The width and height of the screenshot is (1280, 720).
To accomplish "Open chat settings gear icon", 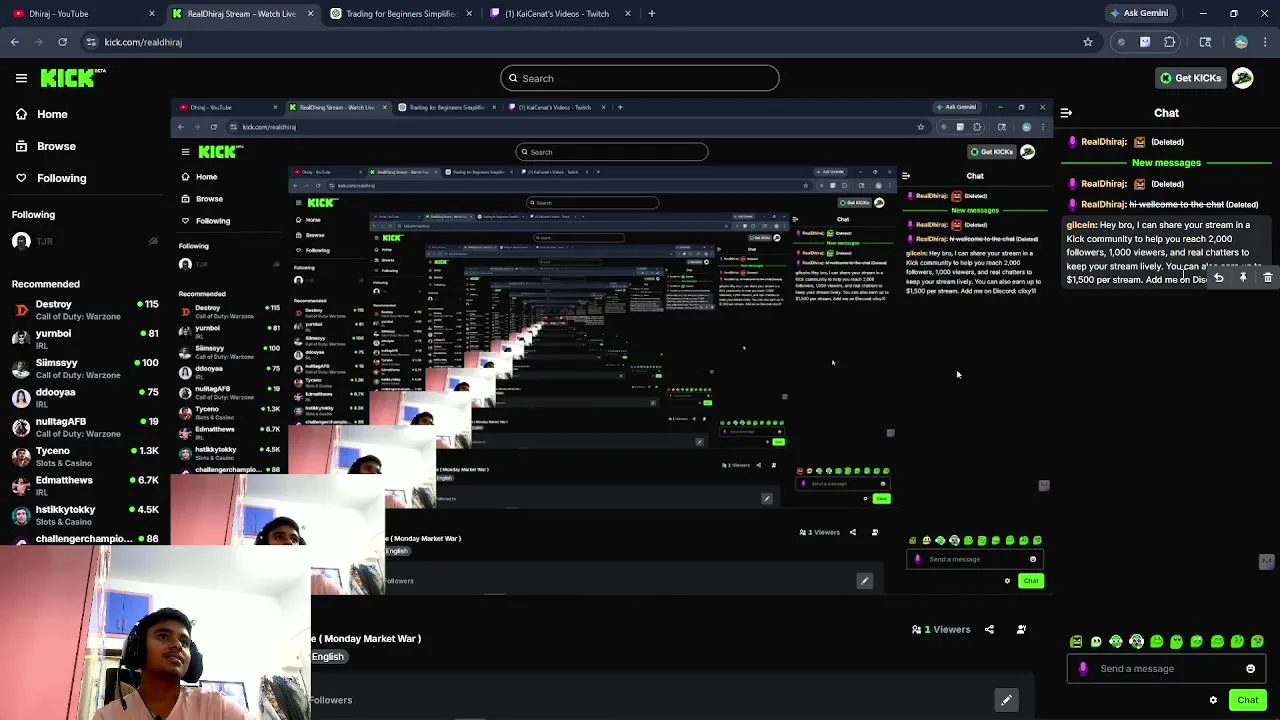I will [1213, 700].
